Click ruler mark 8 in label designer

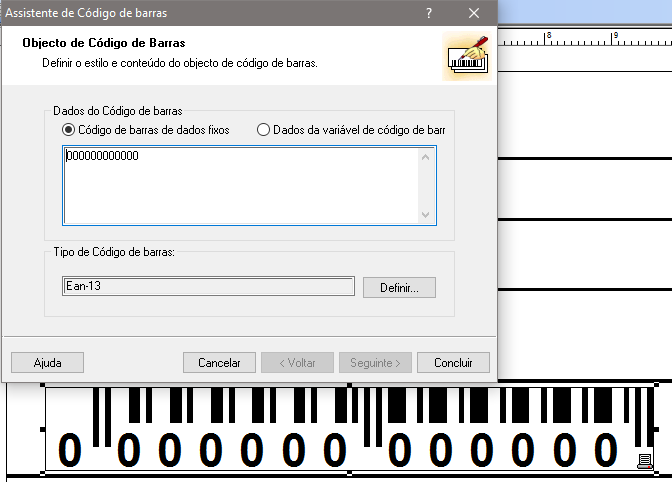[549, 35]
